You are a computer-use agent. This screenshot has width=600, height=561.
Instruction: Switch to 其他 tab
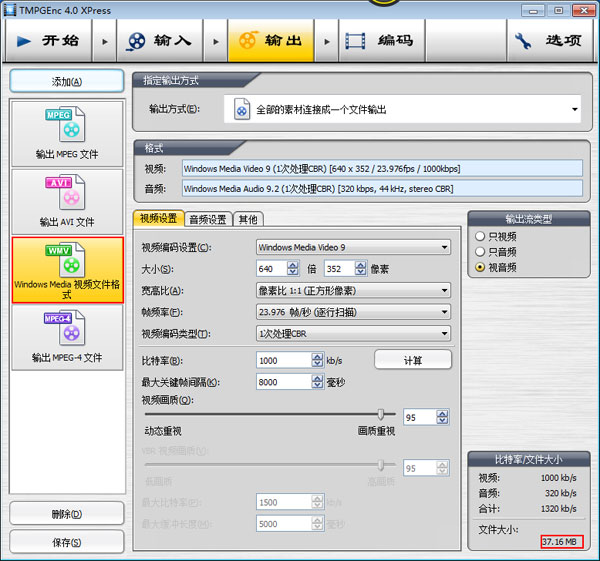[248, 219]
